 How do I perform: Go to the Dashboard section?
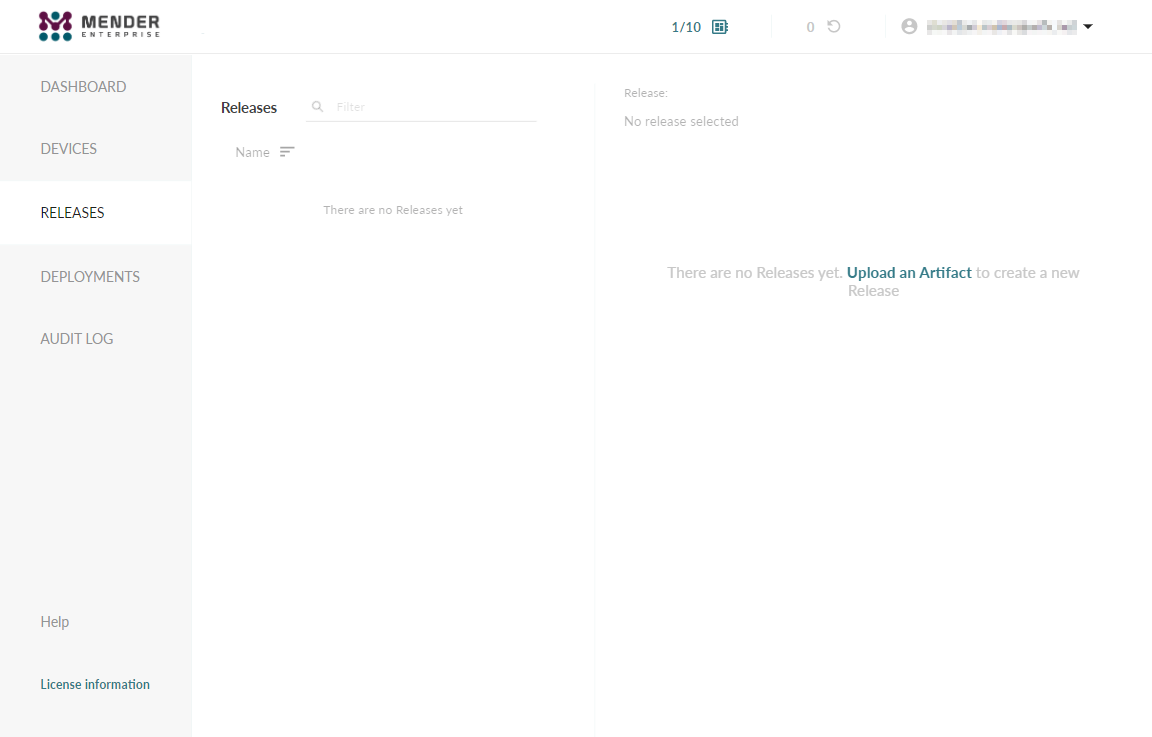coord(83,87)
